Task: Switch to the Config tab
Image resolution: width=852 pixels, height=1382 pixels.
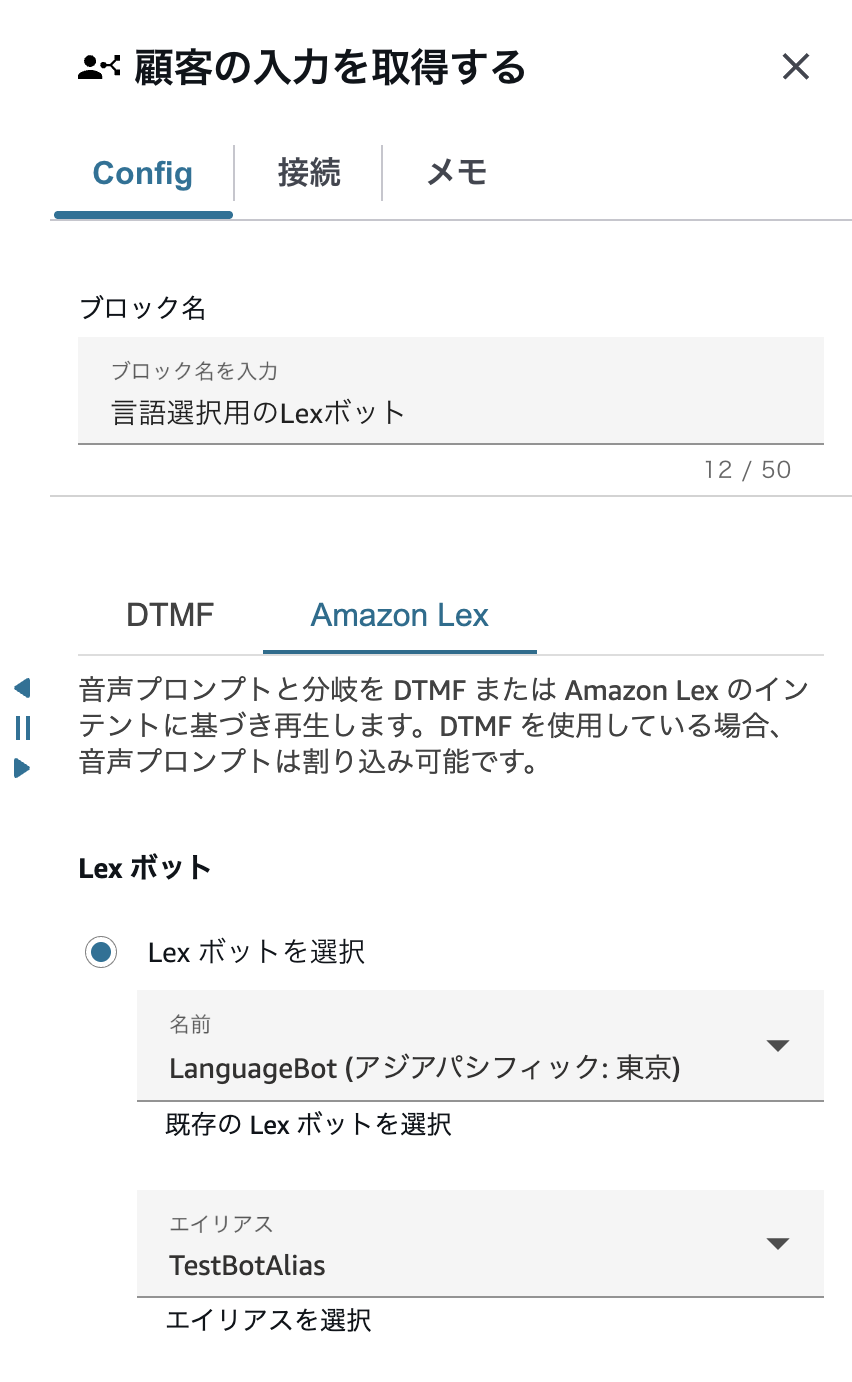Action: (x=143, y=173)
